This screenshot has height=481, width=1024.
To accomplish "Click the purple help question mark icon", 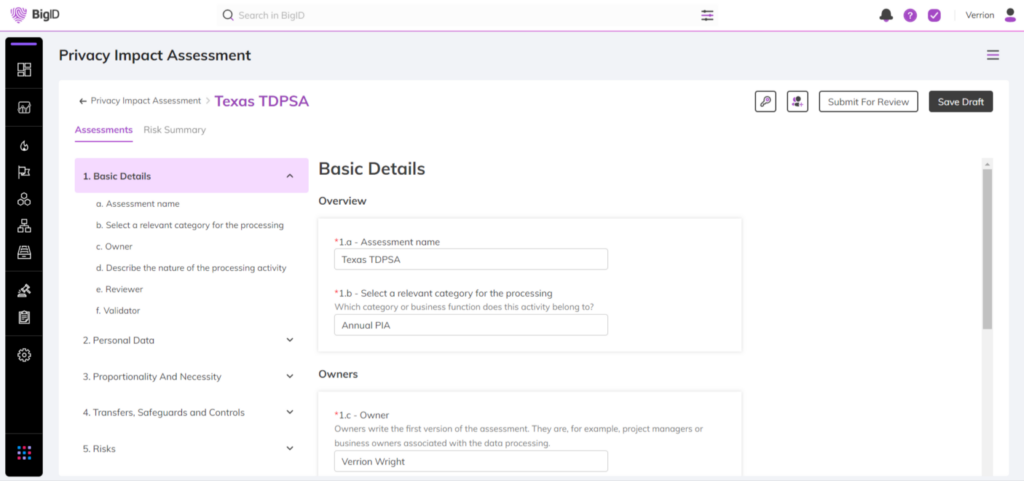I will pyautogui.click(x=910, y=15).
